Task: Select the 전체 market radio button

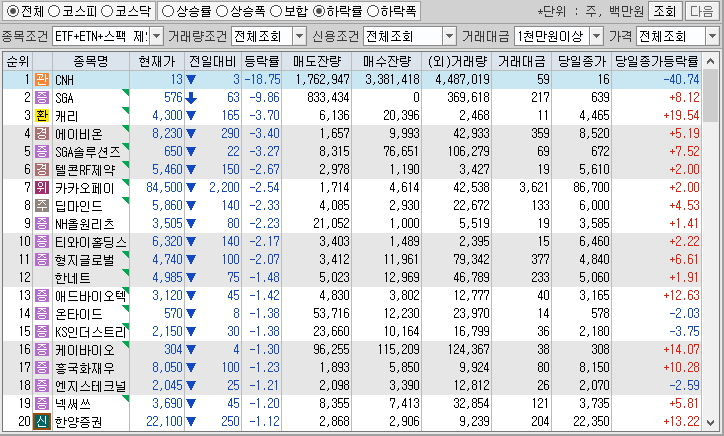Action: coord(12,11)
